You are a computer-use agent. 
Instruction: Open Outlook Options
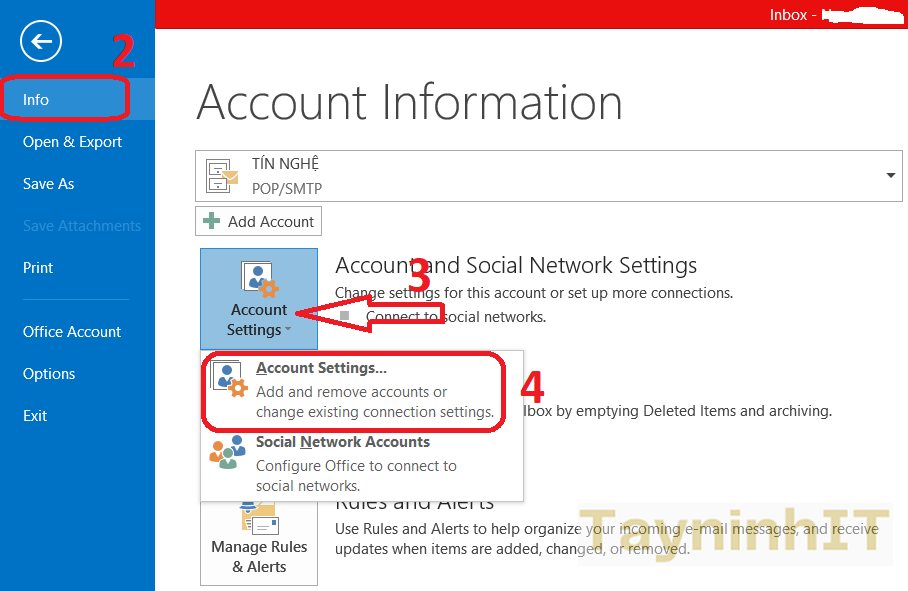(49, 374)
